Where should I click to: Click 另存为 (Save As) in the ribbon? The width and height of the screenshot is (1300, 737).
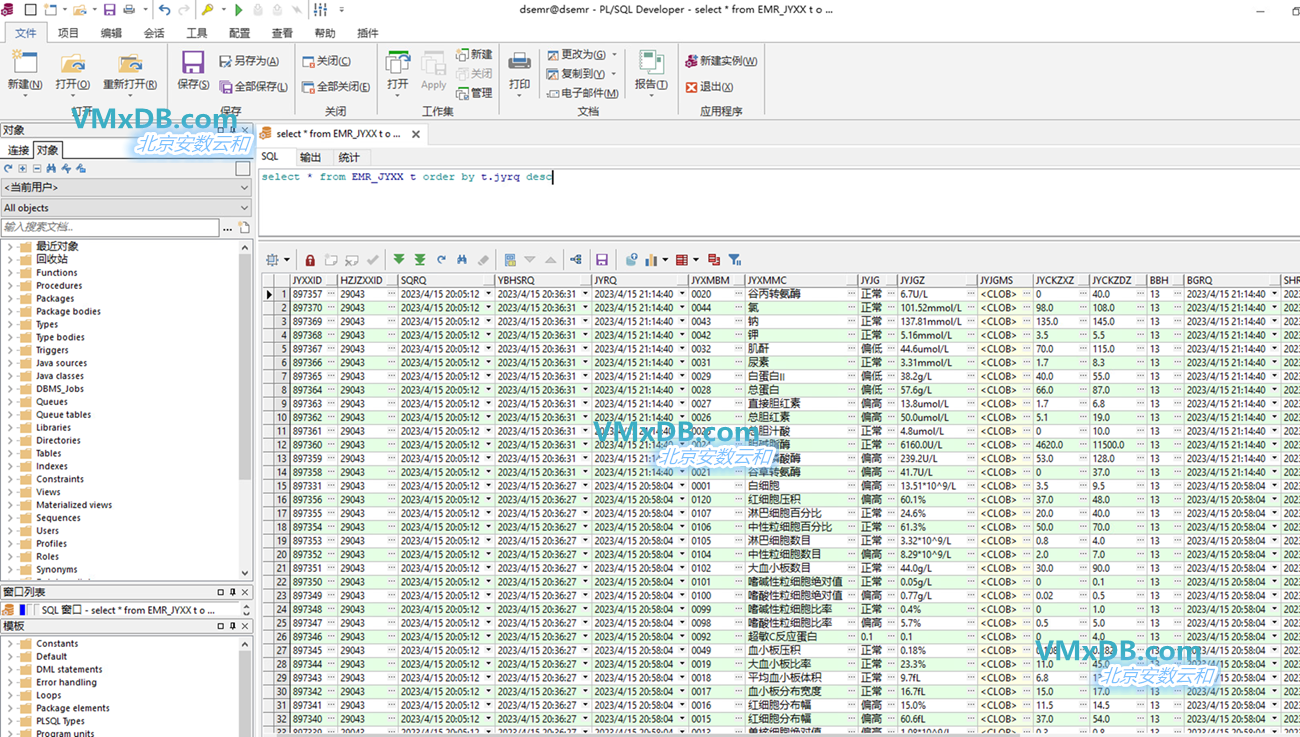(249, 61)
